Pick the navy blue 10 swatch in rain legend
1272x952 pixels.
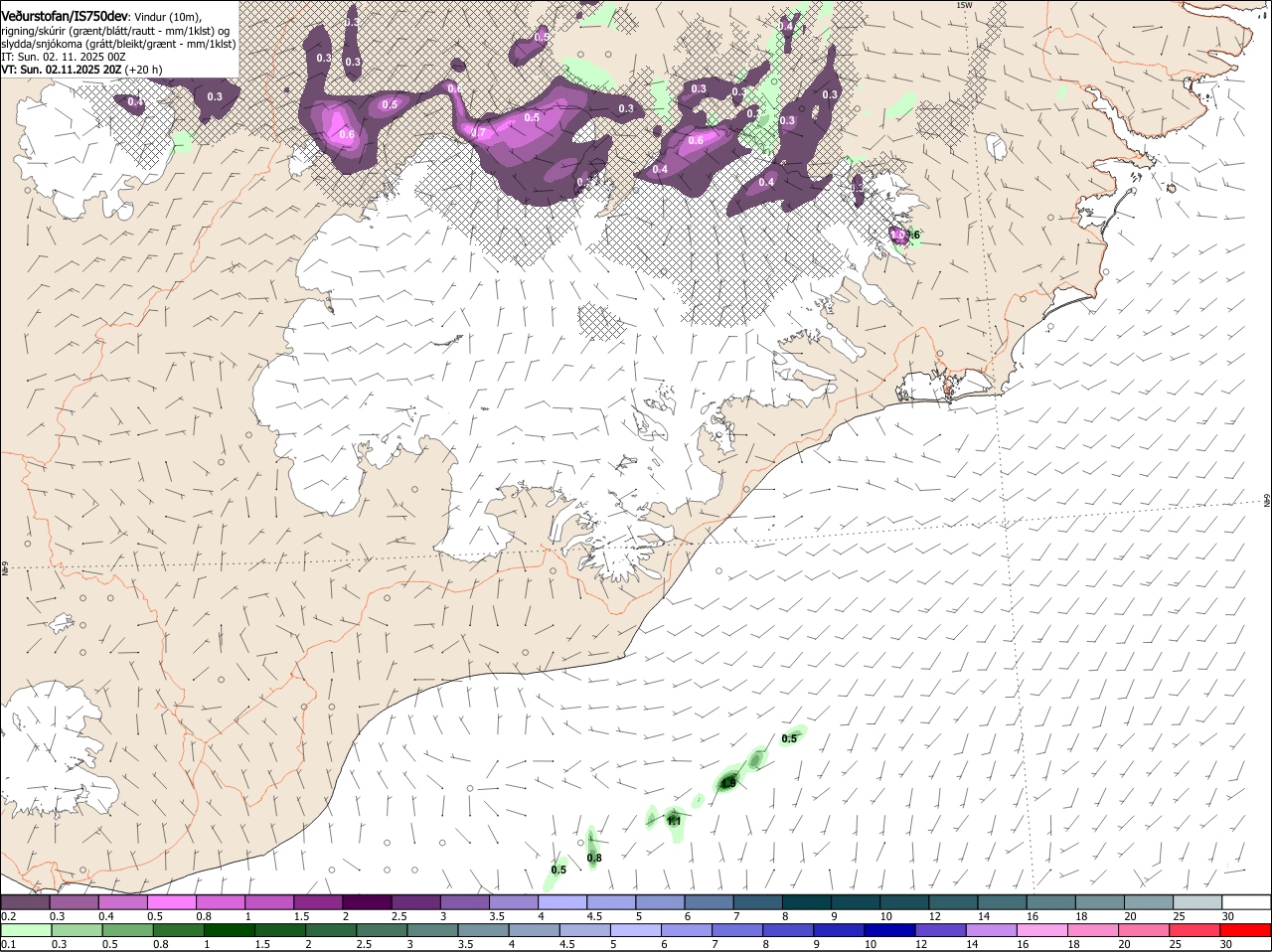tap(888, 930)
